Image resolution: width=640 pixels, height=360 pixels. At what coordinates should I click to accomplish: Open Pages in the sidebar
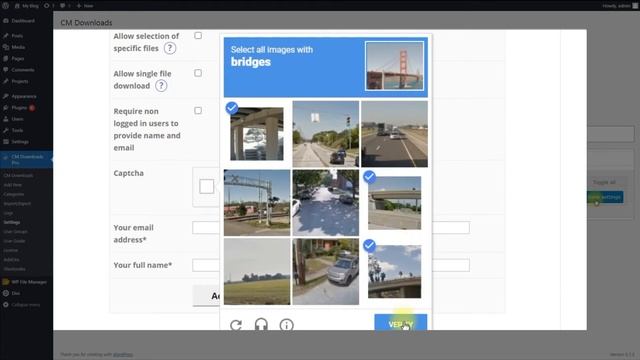tap(18, 59)
